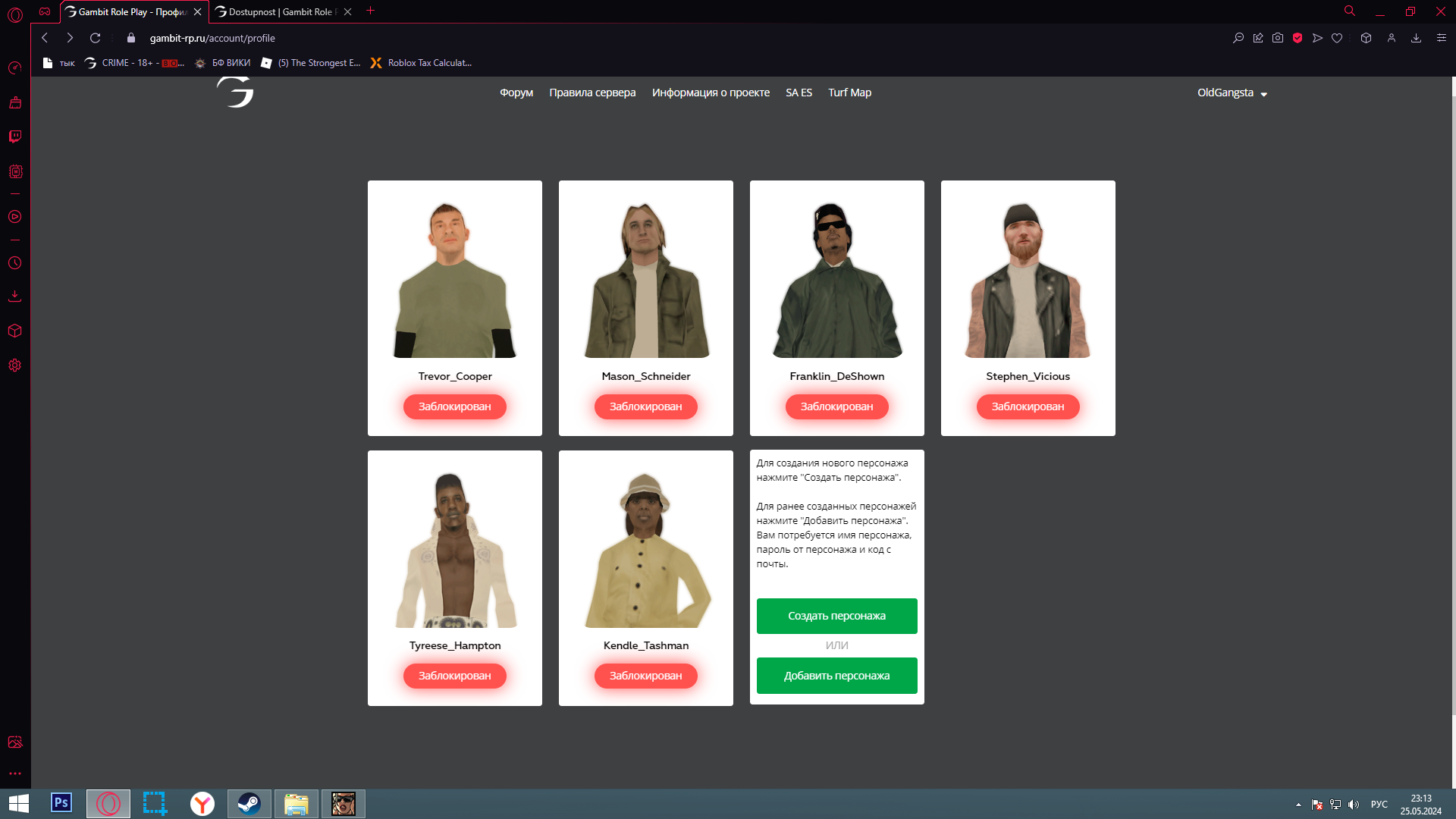
Task: Select the Trevor_Cooper character image
Action: (455, 280)
